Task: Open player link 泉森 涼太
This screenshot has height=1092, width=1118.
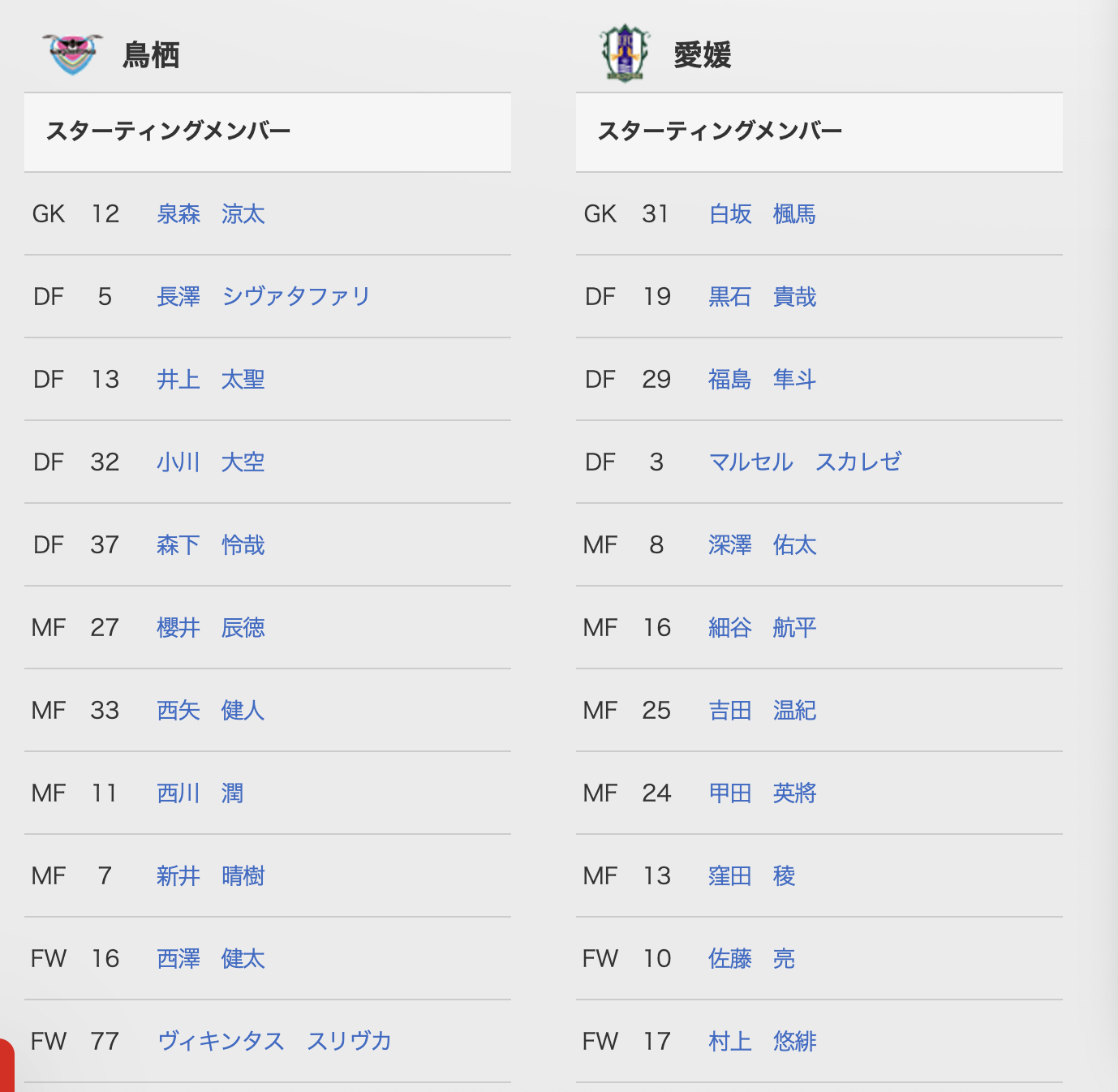Action: [211, 214]
